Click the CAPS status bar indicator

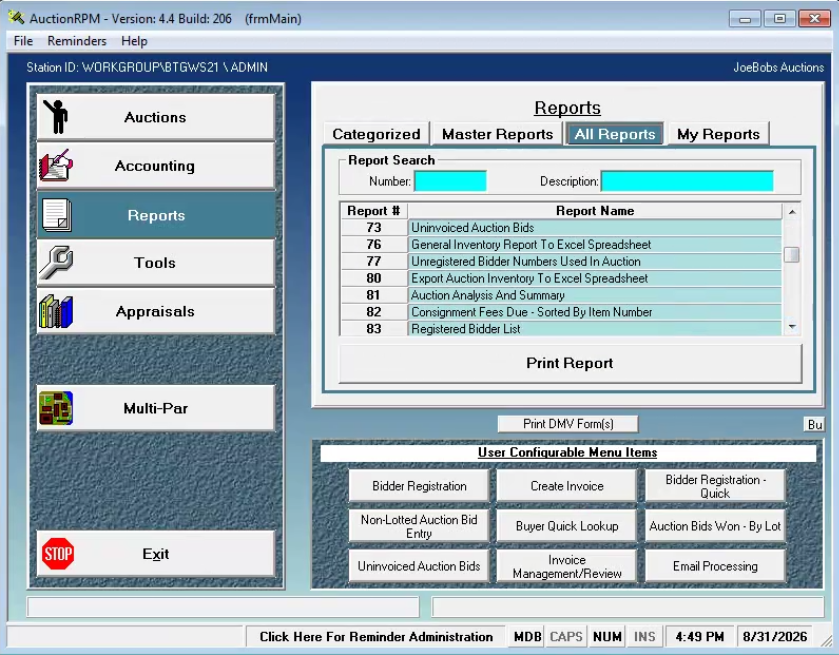point(566,637)
